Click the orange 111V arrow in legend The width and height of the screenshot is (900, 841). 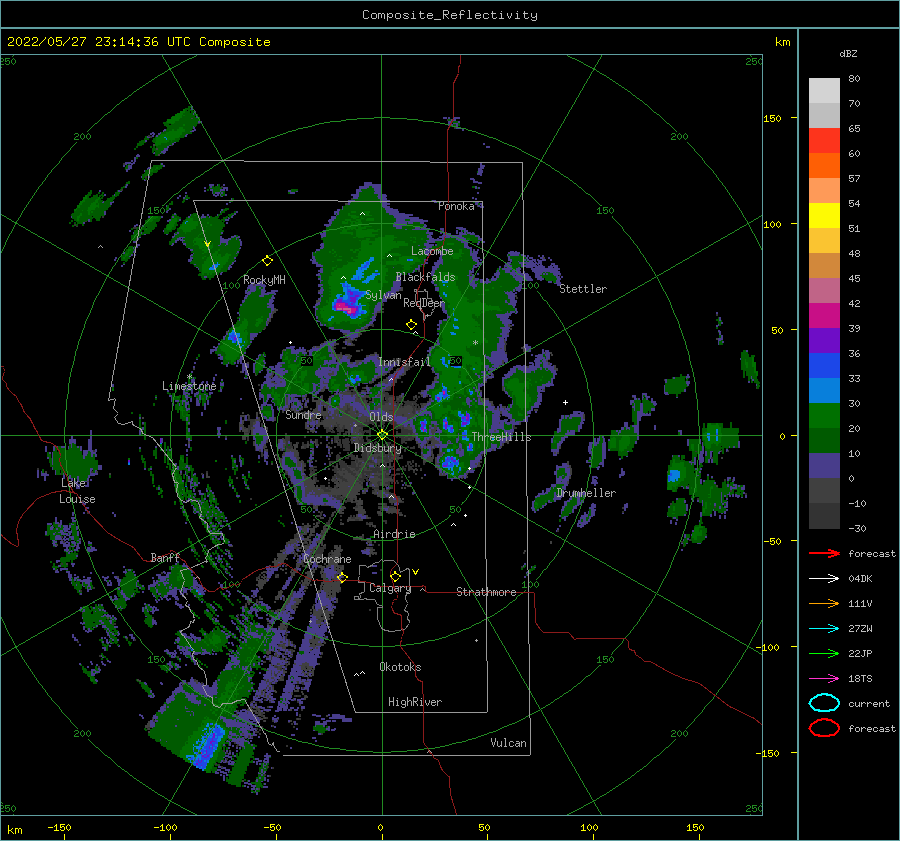824,603
